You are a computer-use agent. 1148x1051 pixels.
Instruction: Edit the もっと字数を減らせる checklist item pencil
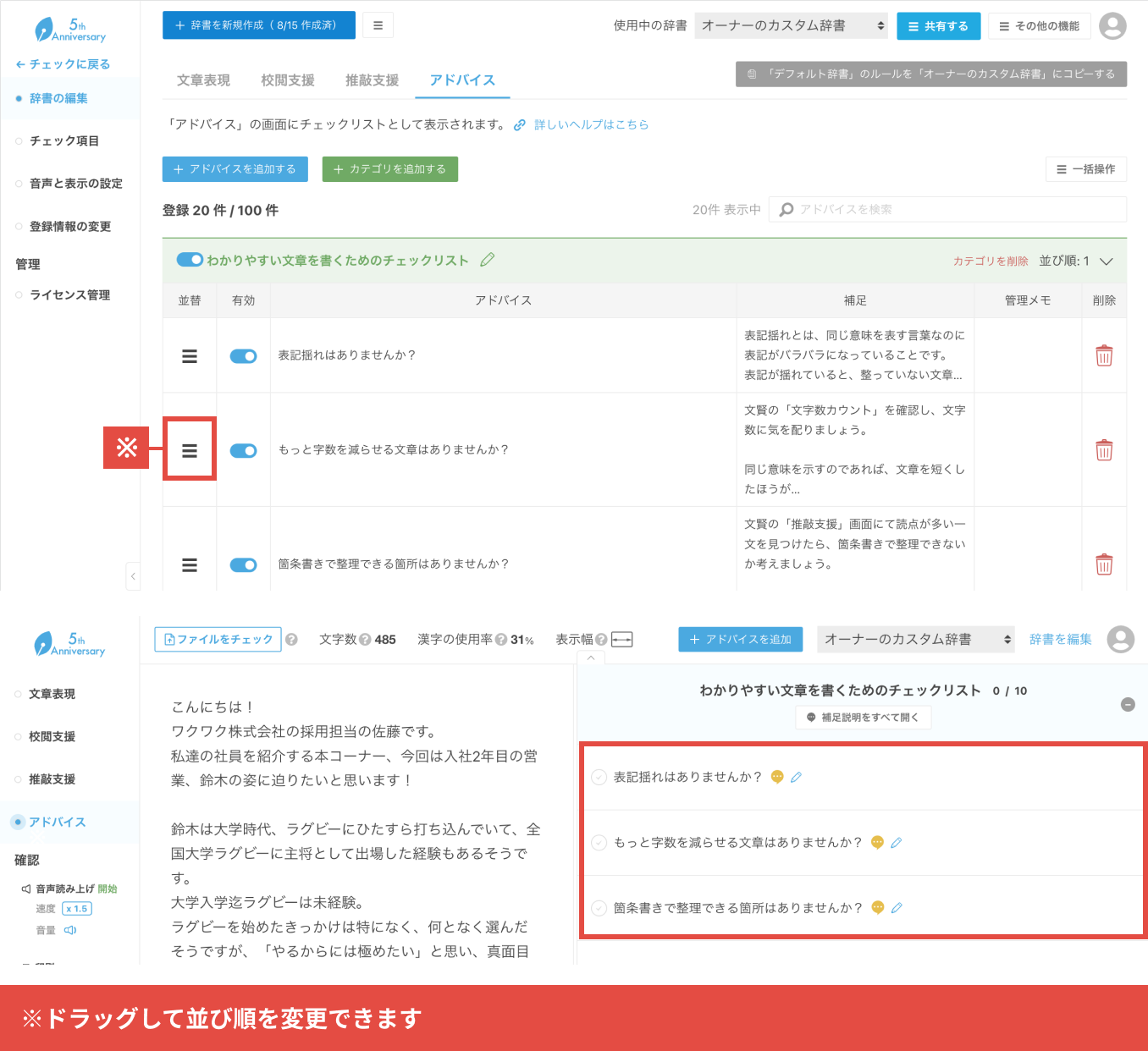click(x=896, y=842)
